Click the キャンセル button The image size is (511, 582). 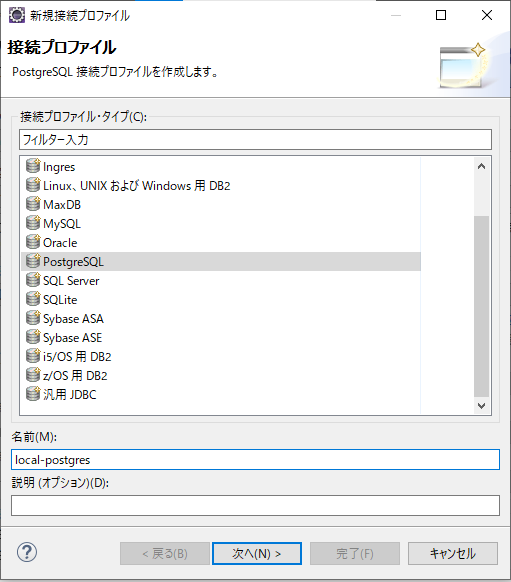click(453, 553)
